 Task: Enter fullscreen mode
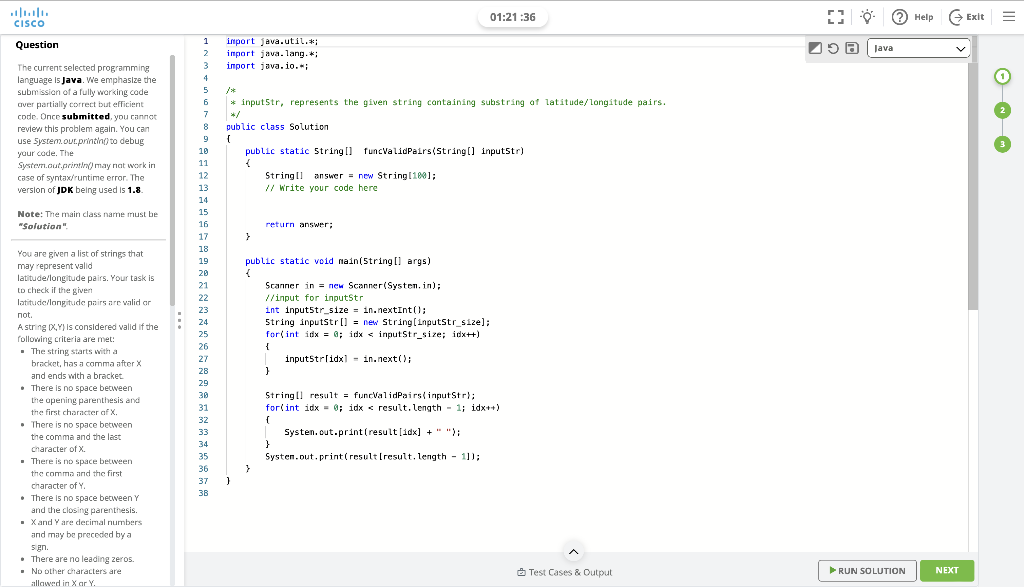(836, 16)
